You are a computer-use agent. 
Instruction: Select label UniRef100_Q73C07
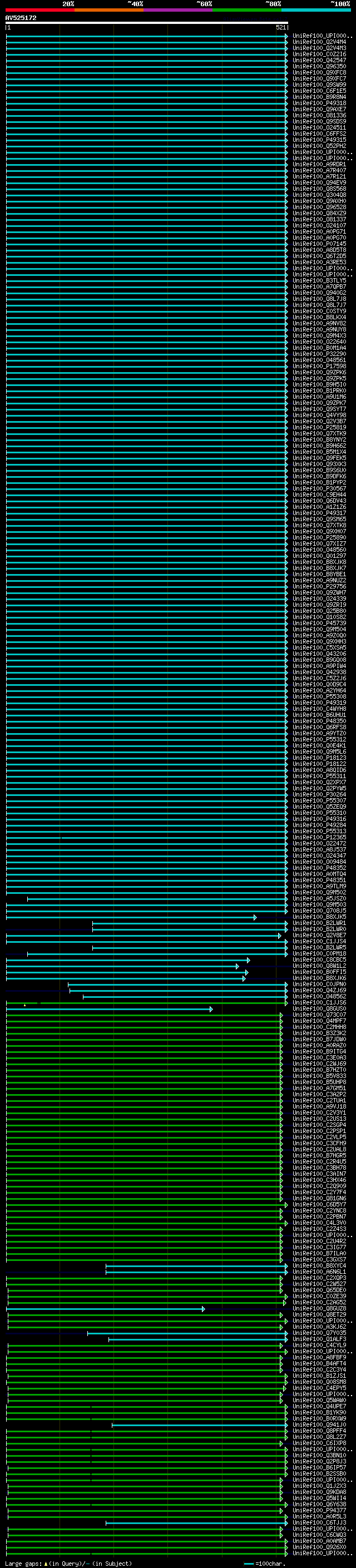(x=319, y=1015)
